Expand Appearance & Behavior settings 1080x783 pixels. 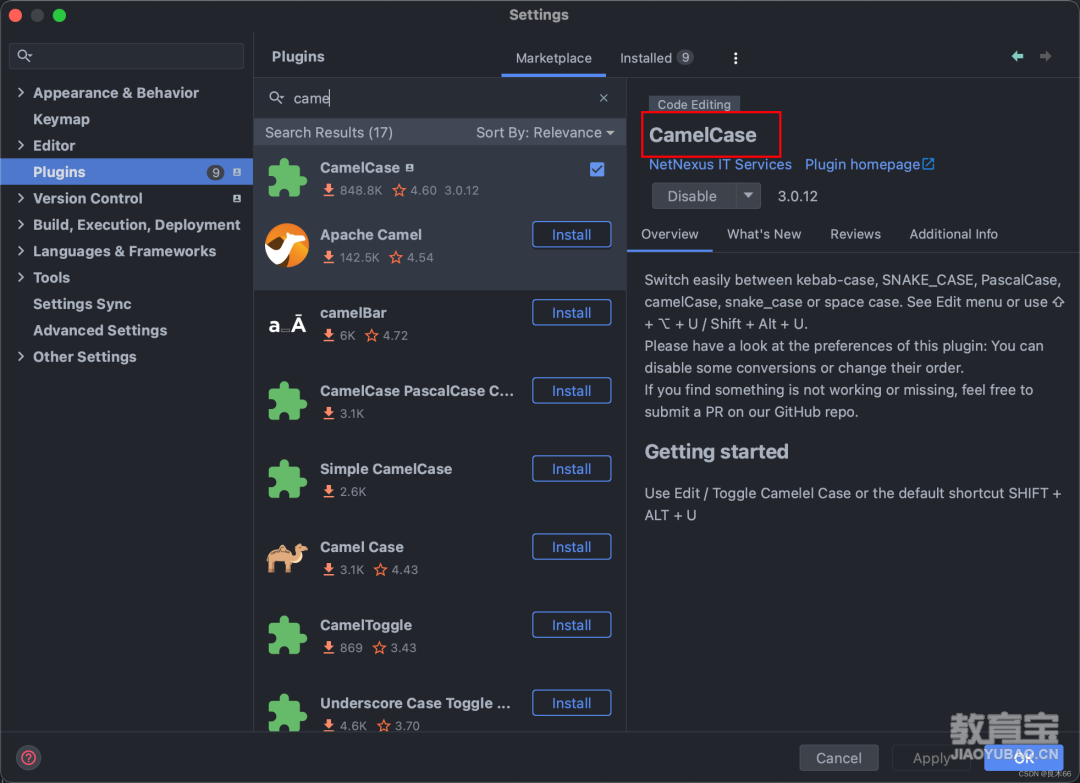[21, 92]
